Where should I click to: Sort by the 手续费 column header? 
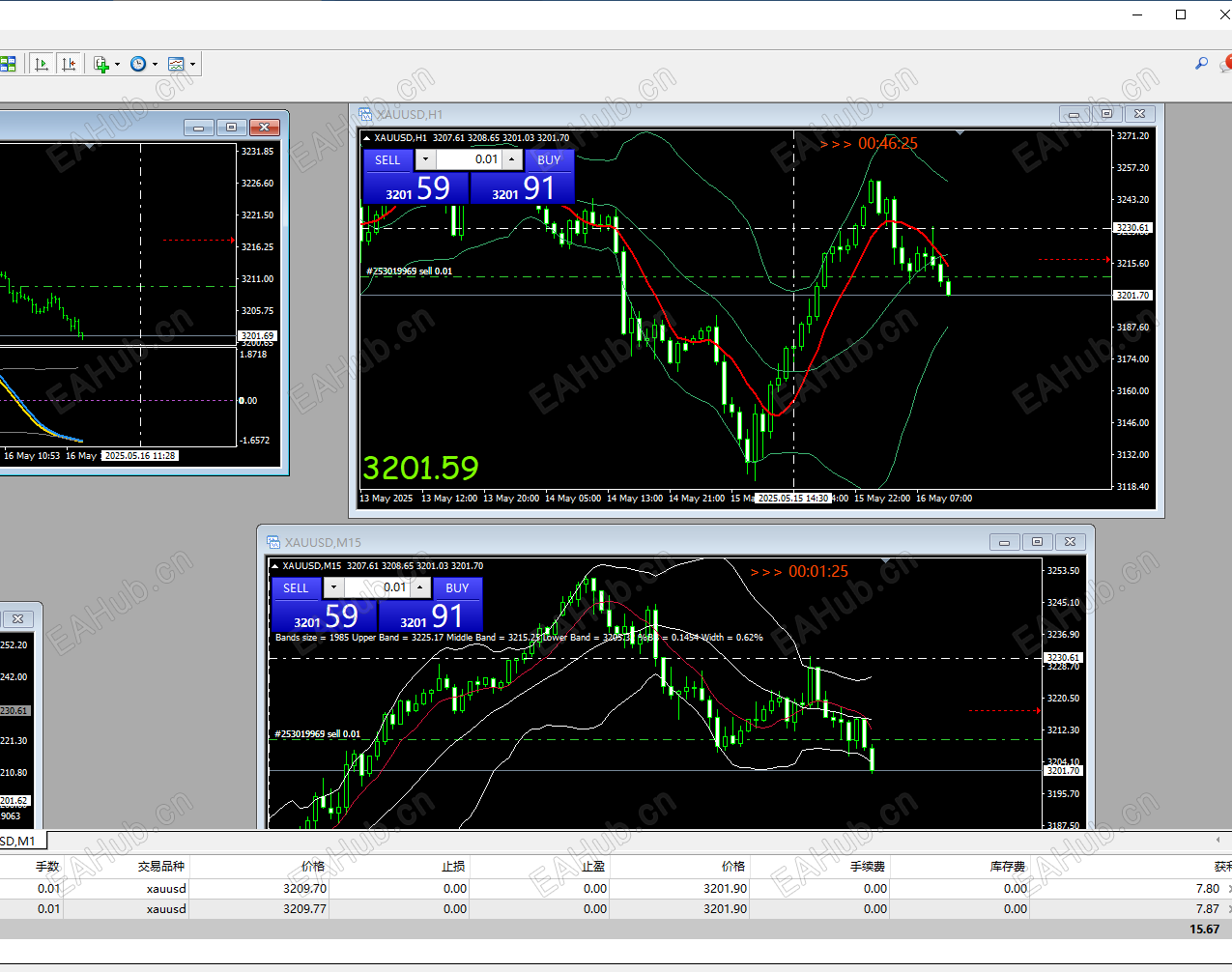tap(868, 867)
